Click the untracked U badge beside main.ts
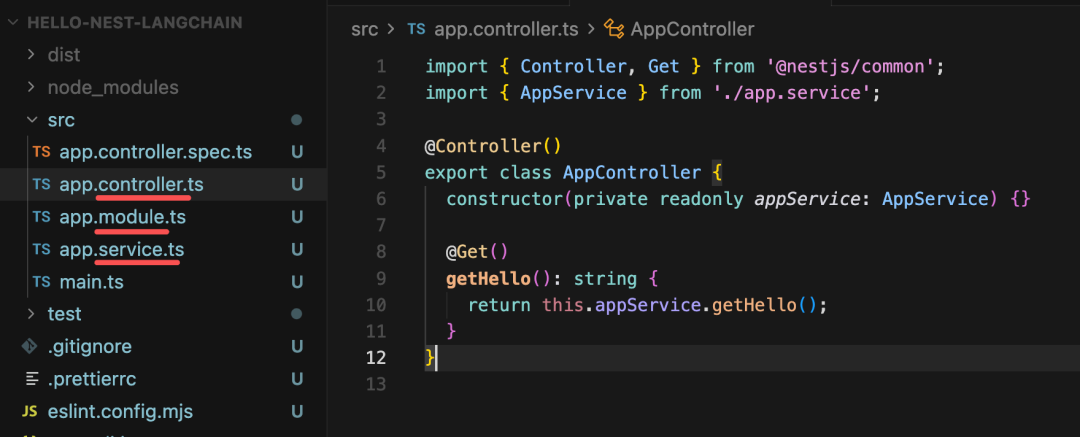The image size is (1080, 437). [297, 282]
